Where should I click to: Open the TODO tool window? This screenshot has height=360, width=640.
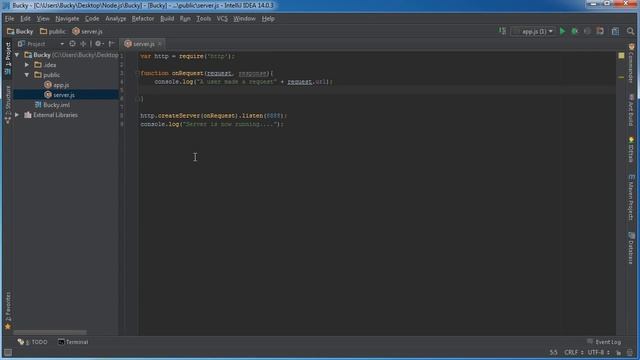[33, 342]
